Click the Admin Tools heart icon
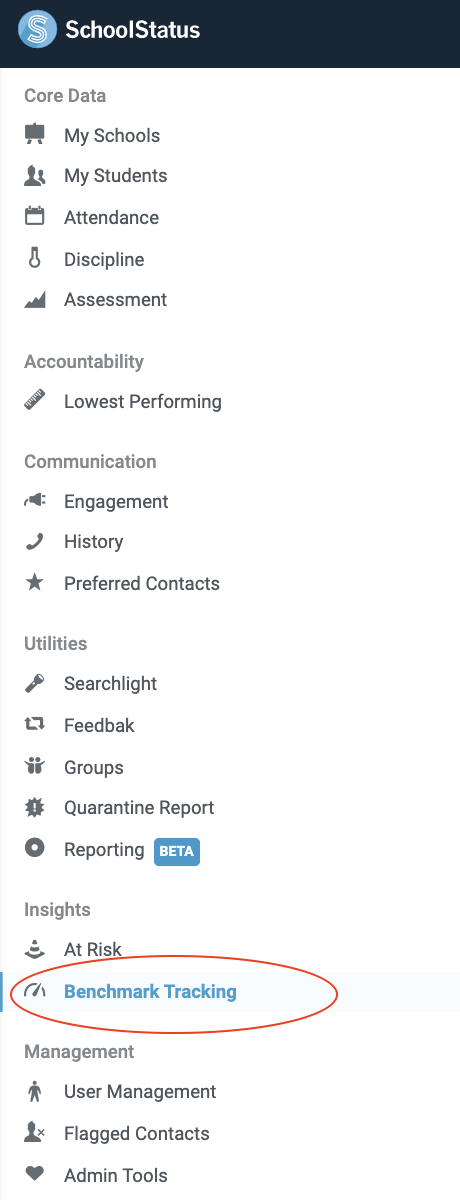The height and width of the screenshot is (1200, 460). [35, 1175]
